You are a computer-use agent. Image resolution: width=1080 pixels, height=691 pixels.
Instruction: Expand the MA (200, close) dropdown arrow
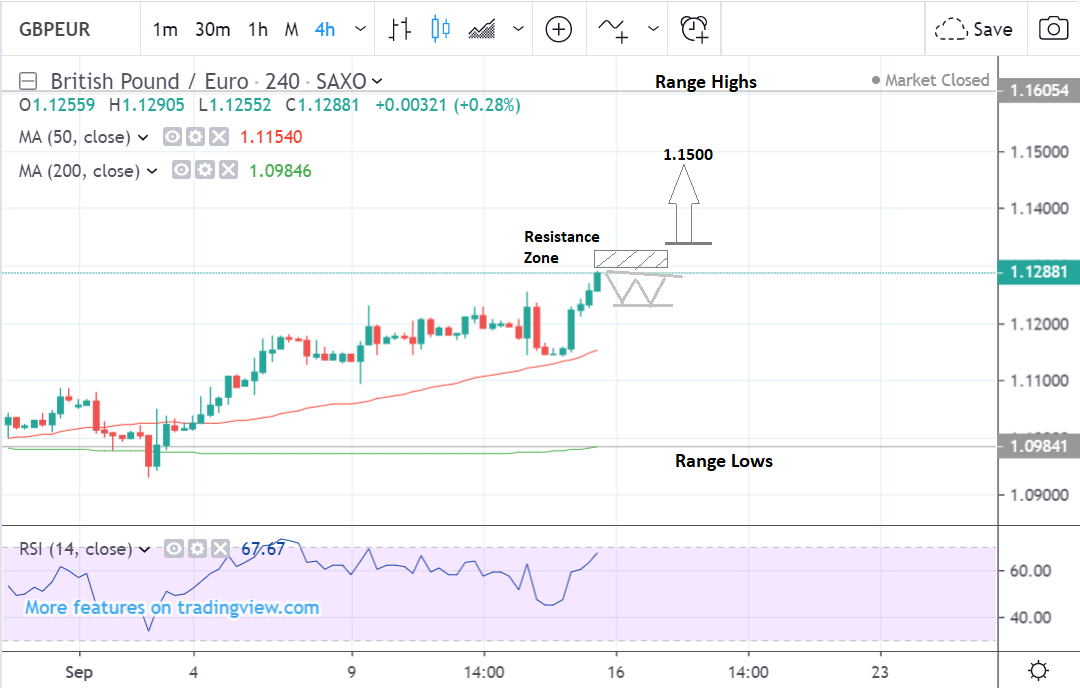click(x=152, y=170)
